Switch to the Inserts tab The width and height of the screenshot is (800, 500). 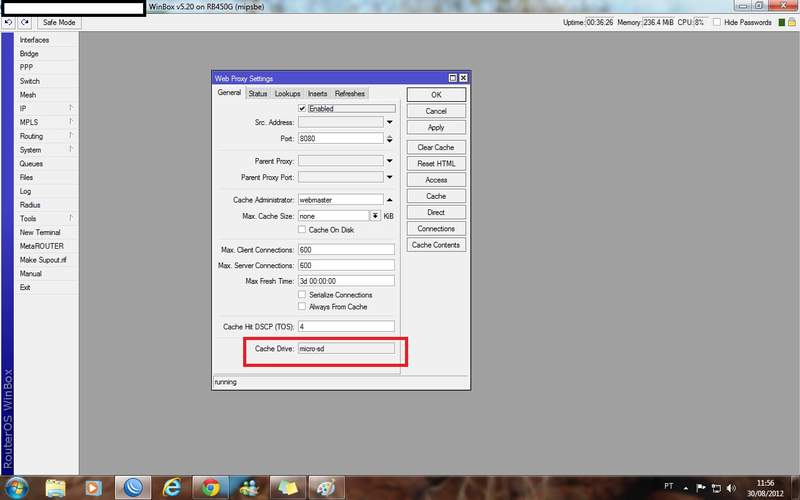(x=317, y=94)
